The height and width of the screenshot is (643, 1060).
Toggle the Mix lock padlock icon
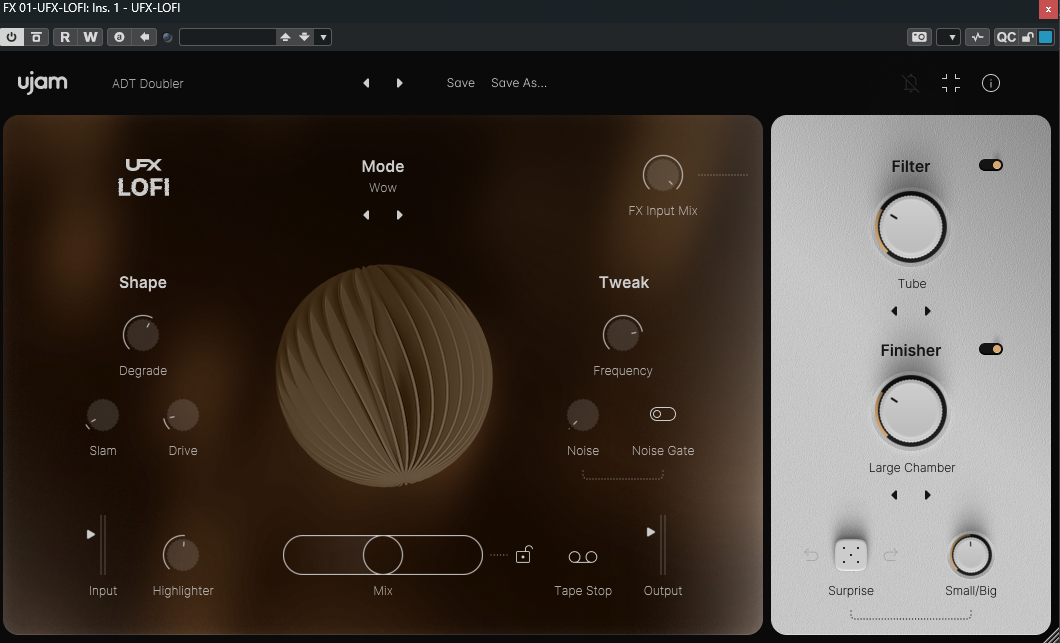point(523,554)
